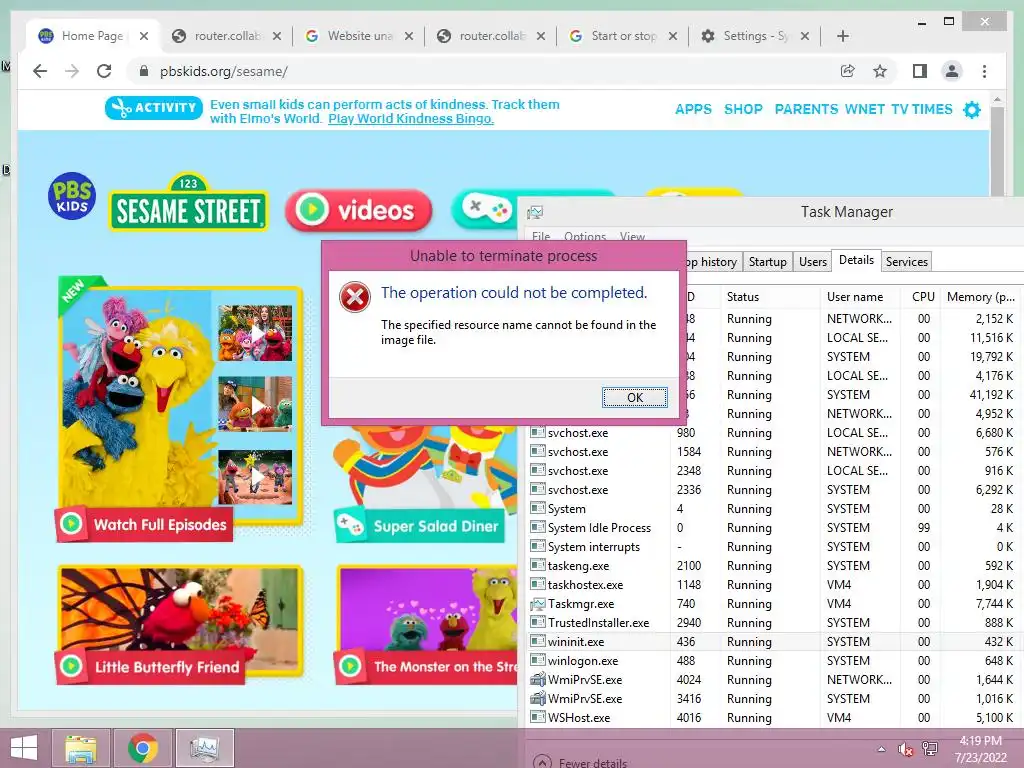Open the Options menu in Task Manager
The height and width of the screenshot is (768, 1024).
584,236
